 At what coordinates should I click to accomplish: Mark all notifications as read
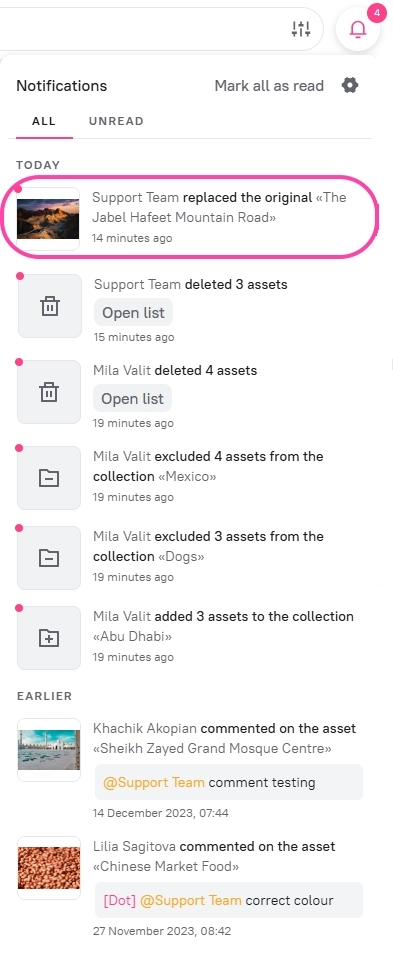tap(269, 85)
